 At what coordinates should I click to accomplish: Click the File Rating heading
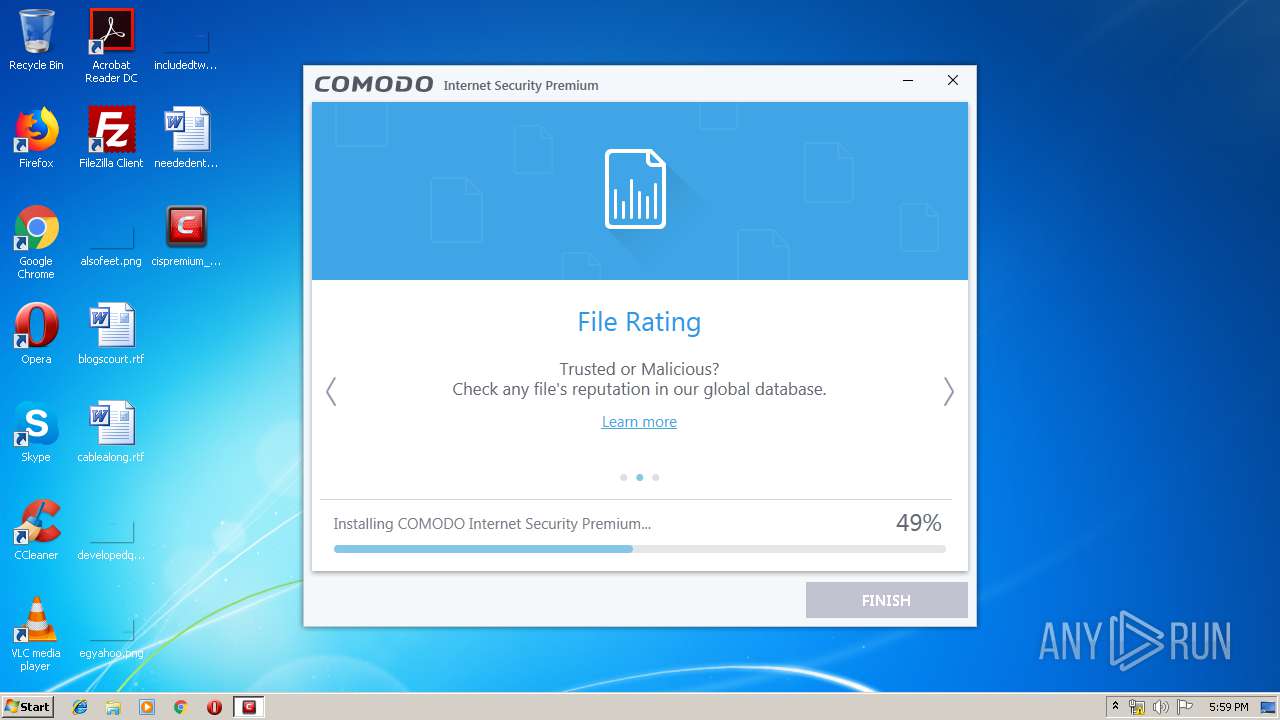coord(639,322)
